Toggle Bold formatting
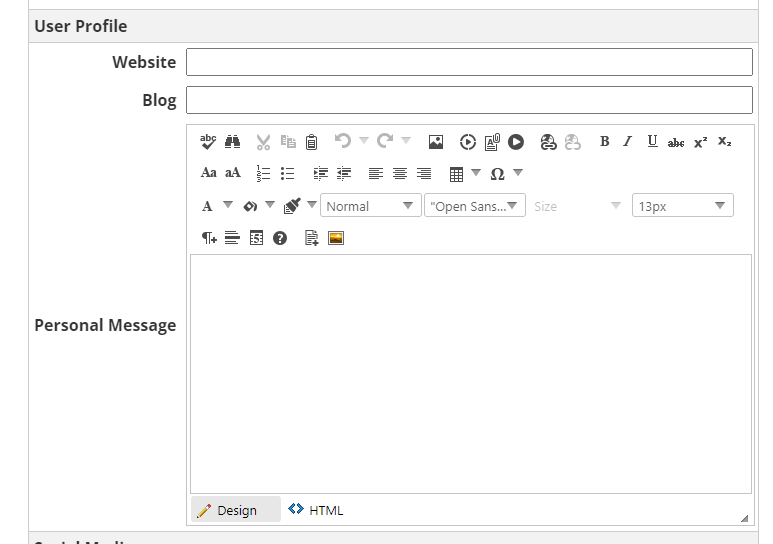The width and height of the screenshot is (773, 544). [x=604, y=142]
